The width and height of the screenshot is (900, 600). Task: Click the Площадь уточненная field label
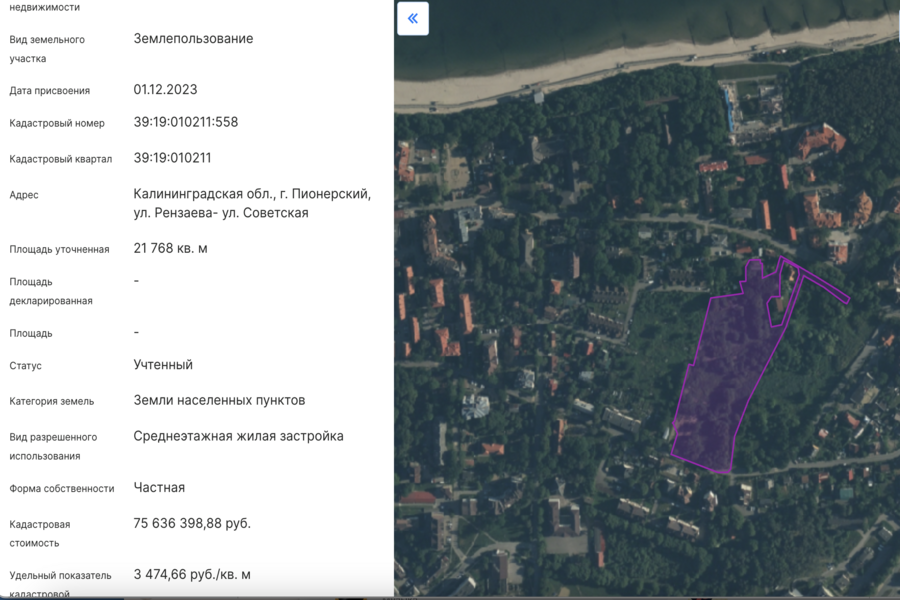pos(59,249)
